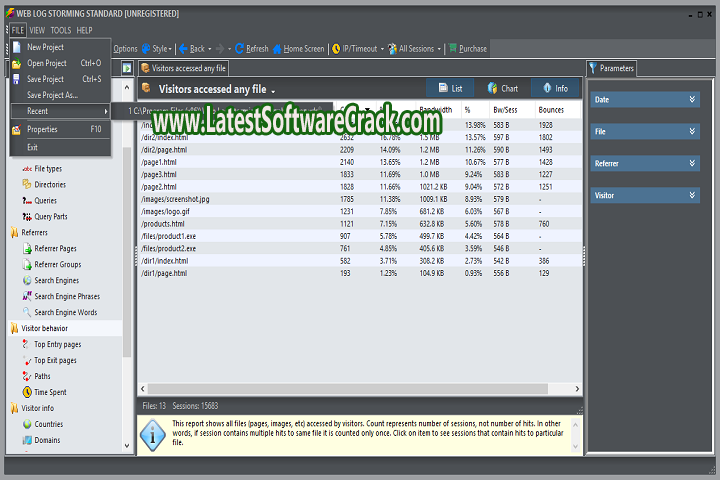Click the Back arrow icon
This screenshot has height=480, width=720.
click(x=183, y=49)
